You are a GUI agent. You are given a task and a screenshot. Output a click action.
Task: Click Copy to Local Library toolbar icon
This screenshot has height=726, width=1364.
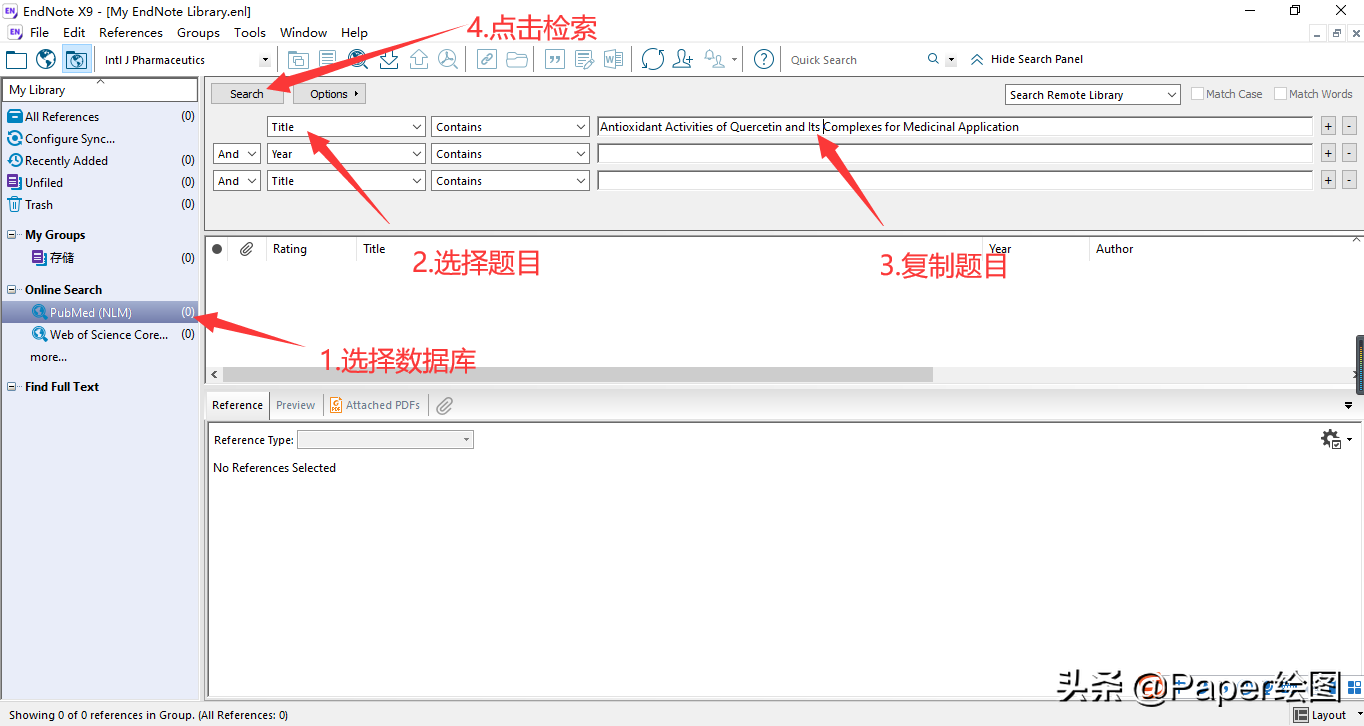[x=298, y=59]
